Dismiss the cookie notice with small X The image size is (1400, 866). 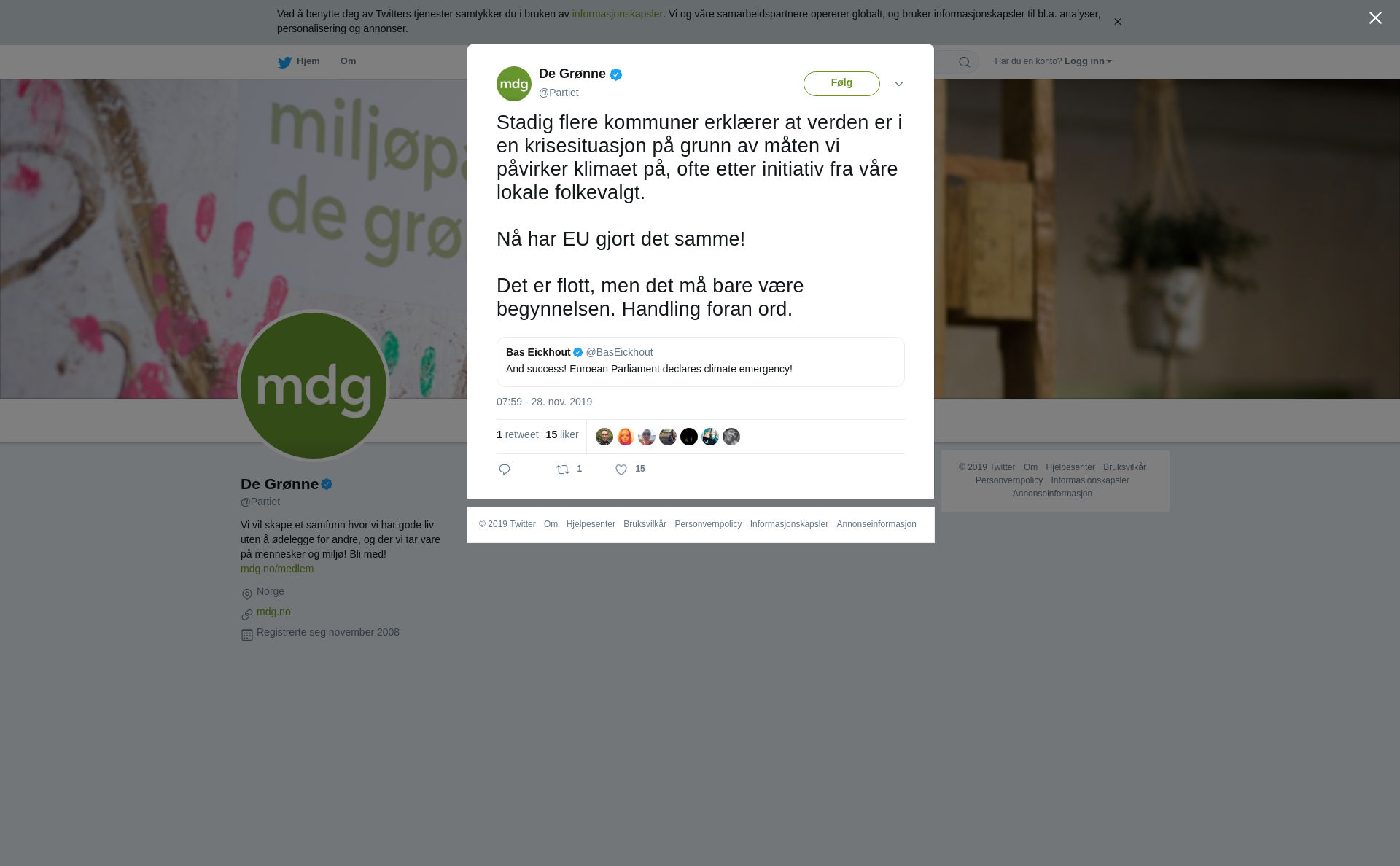(1117, 22)
